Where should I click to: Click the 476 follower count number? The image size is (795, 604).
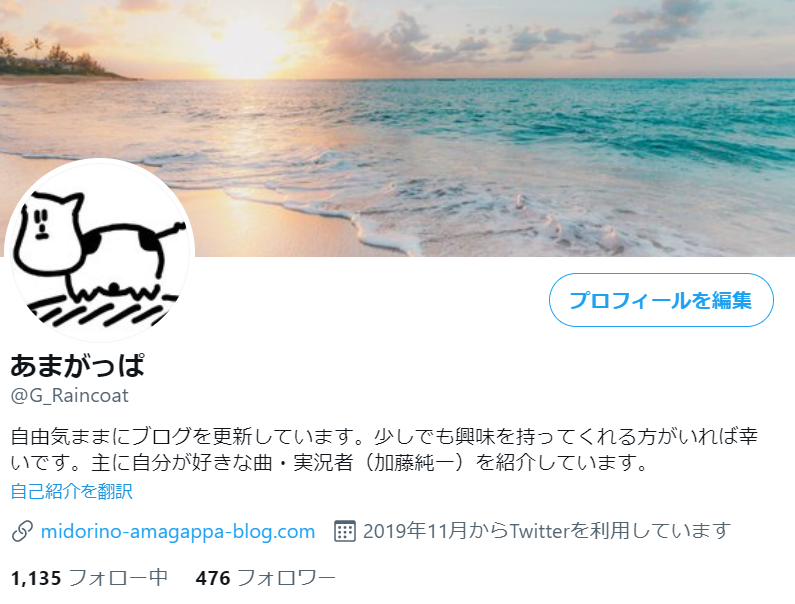point(213,578)
